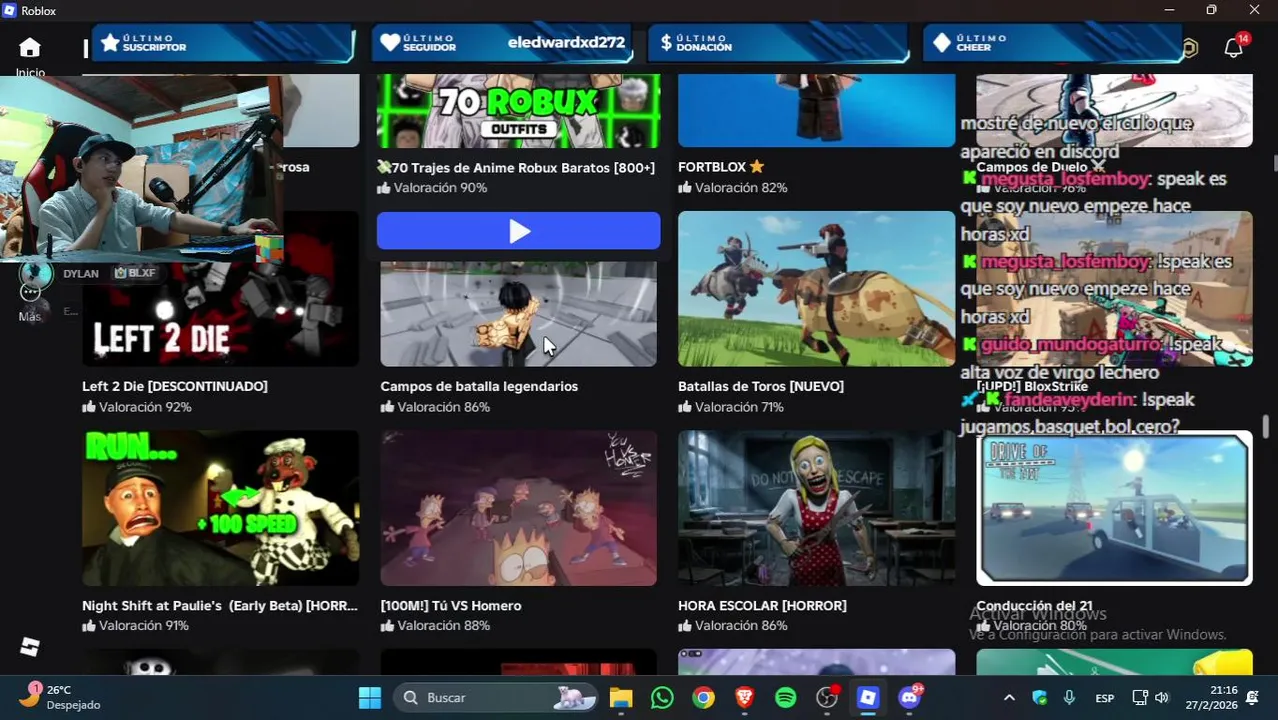Viewport: 1278px width, 720px height.
Task: Switch to OBS Studio in the taskbar
Action: 827,698
